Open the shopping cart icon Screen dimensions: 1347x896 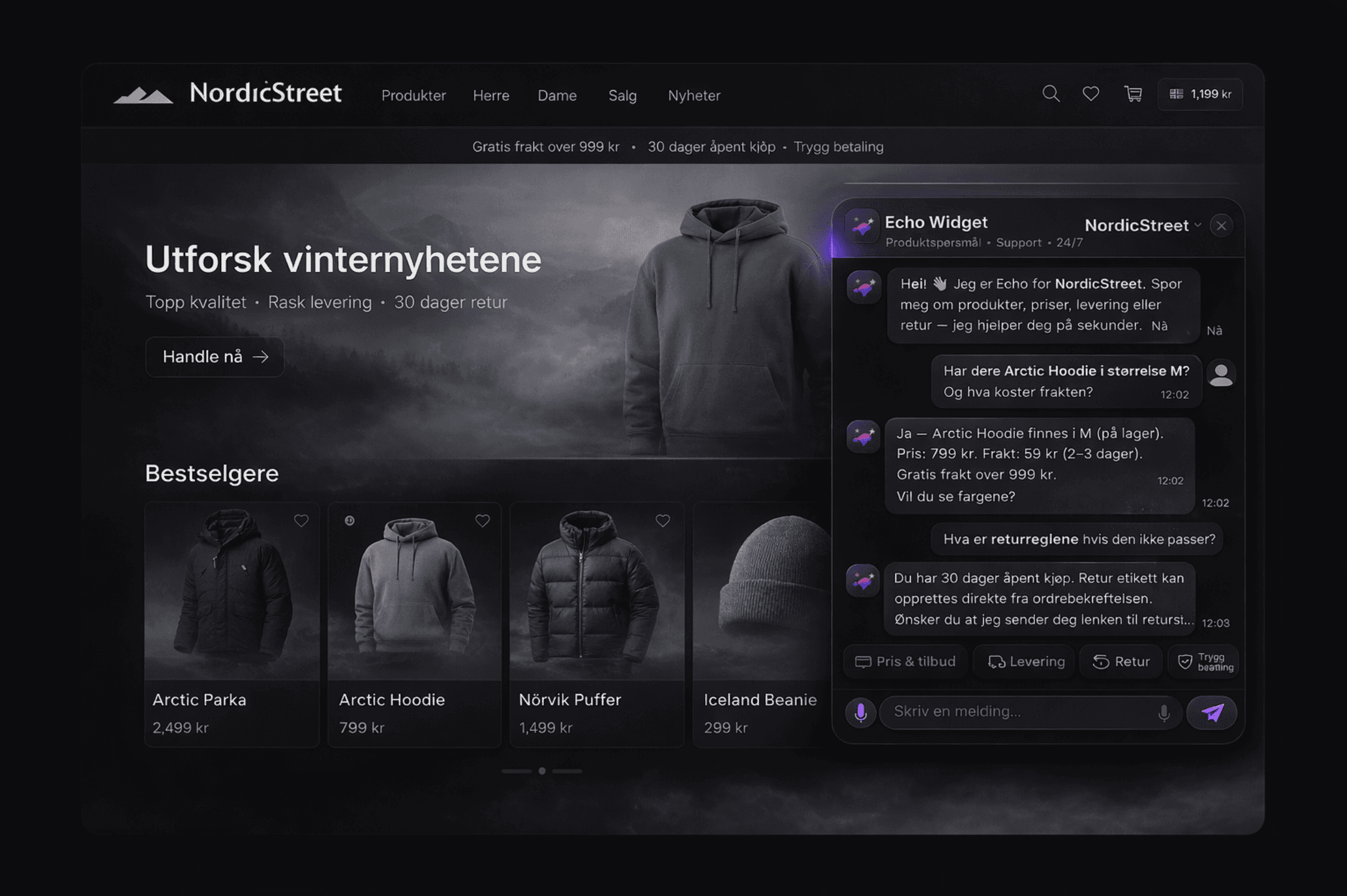pos(1133,94)
